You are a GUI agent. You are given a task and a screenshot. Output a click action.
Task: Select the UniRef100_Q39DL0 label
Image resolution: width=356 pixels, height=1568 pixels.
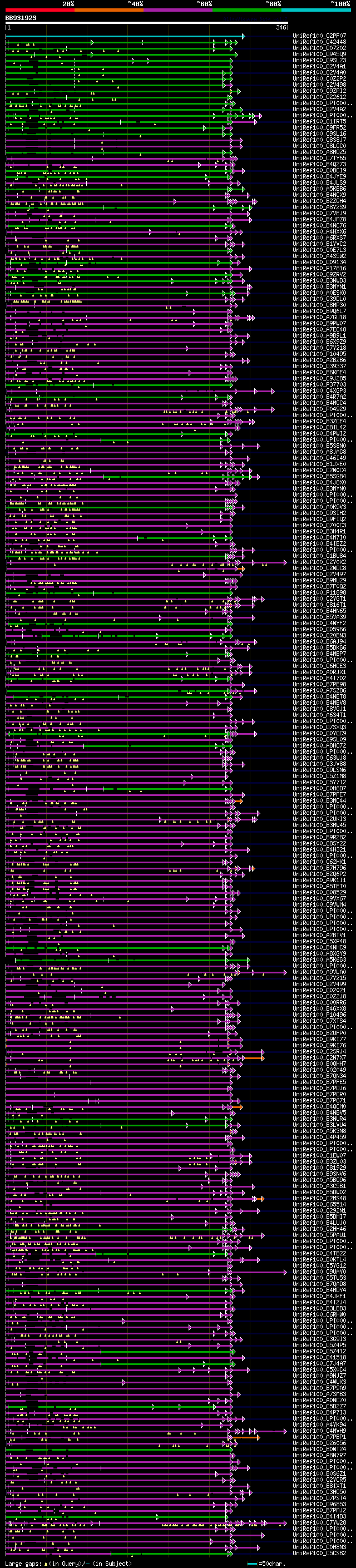(319, 299)
